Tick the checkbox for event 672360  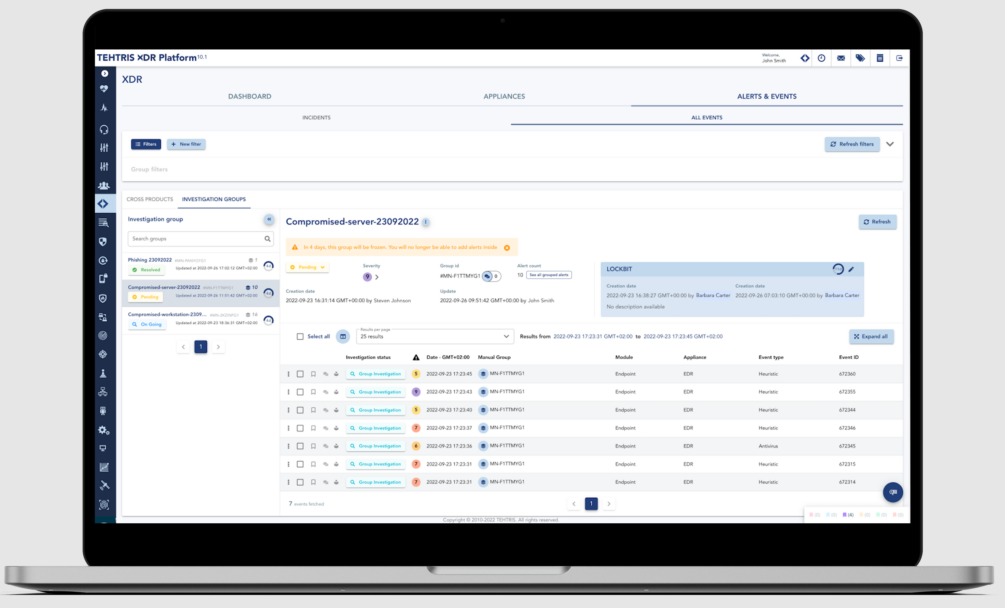[300, 374]
